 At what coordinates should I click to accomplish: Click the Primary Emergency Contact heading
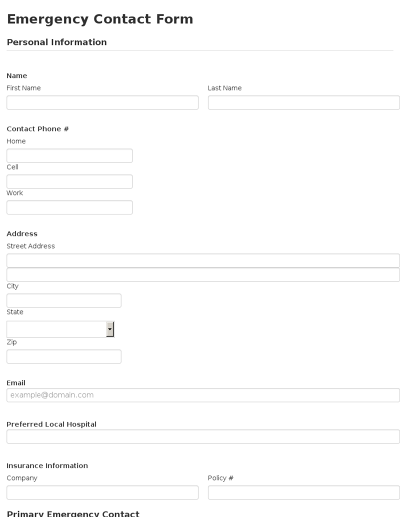coord(73,514)
